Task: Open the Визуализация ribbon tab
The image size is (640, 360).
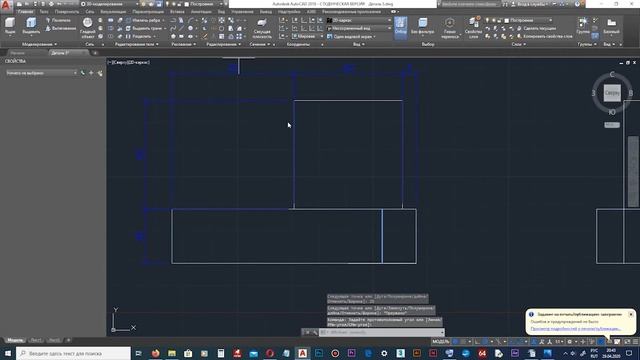Action: click(x=113, y=12)
